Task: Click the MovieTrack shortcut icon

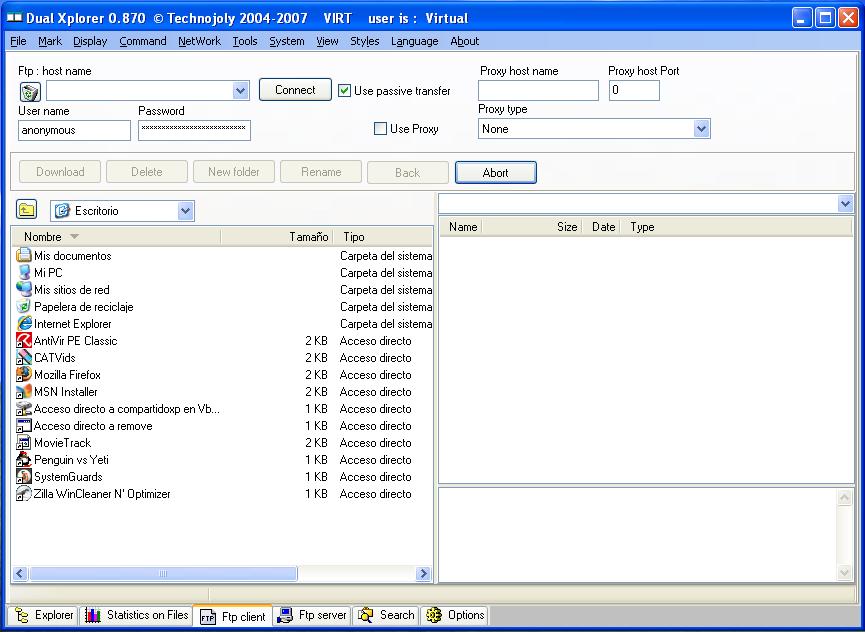Action: 24,443
